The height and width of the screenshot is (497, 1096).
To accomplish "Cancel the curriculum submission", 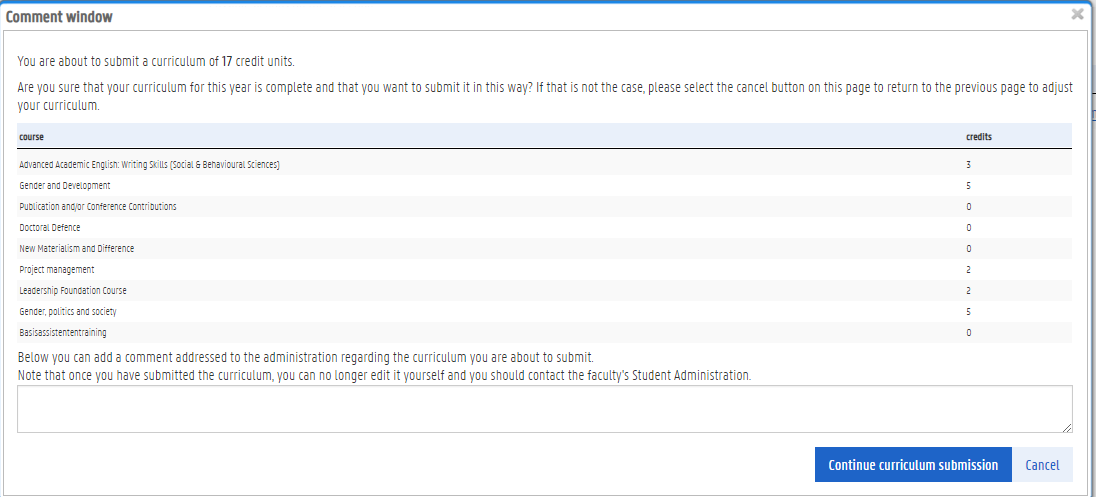I will coord(1042,464).
